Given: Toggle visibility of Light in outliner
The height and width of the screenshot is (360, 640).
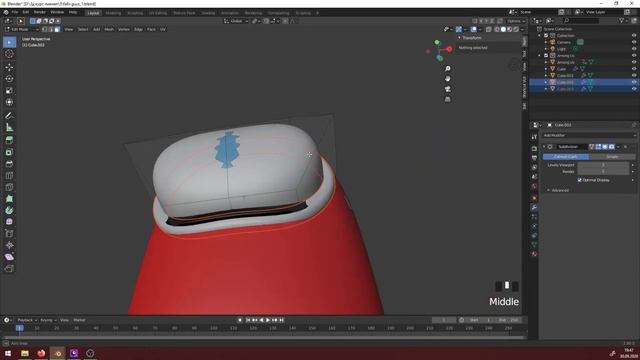Looking at the screenshot, I should click(634, 49).
